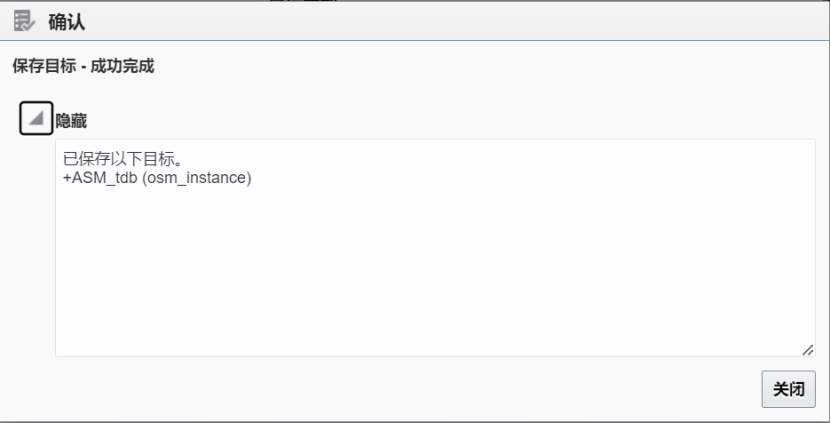
Task: Click the 保存目标 words in the heading
Action: (45, 66)
